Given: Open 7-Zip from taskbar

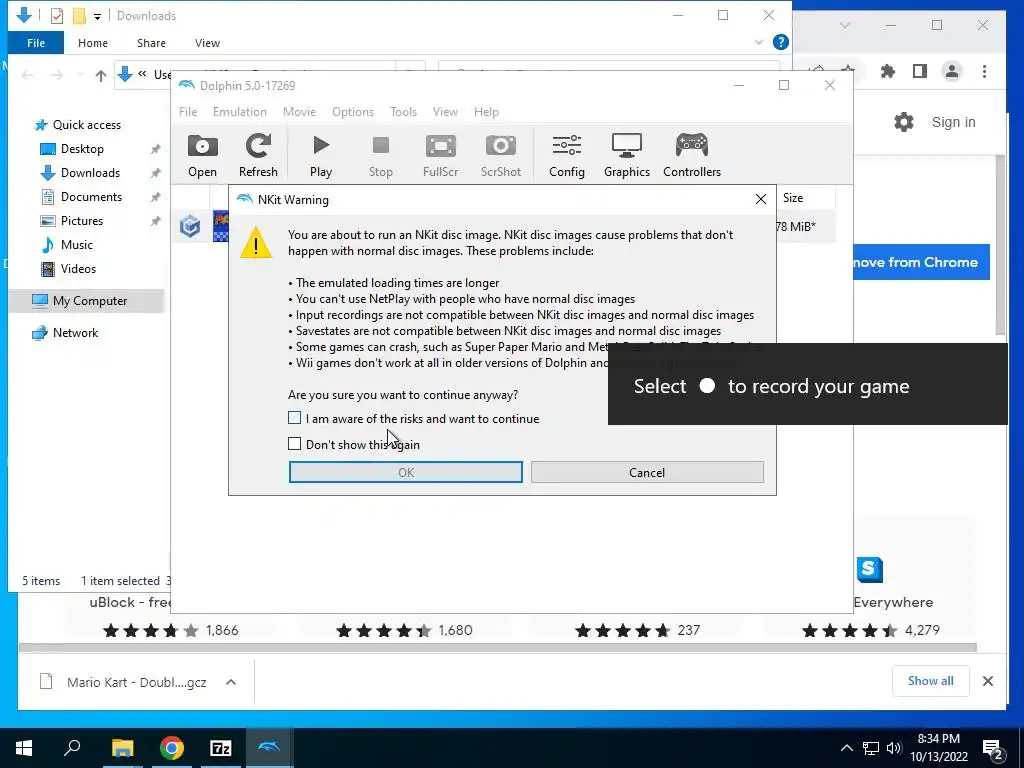Looking at the screenshot, I should coord(221,748).
